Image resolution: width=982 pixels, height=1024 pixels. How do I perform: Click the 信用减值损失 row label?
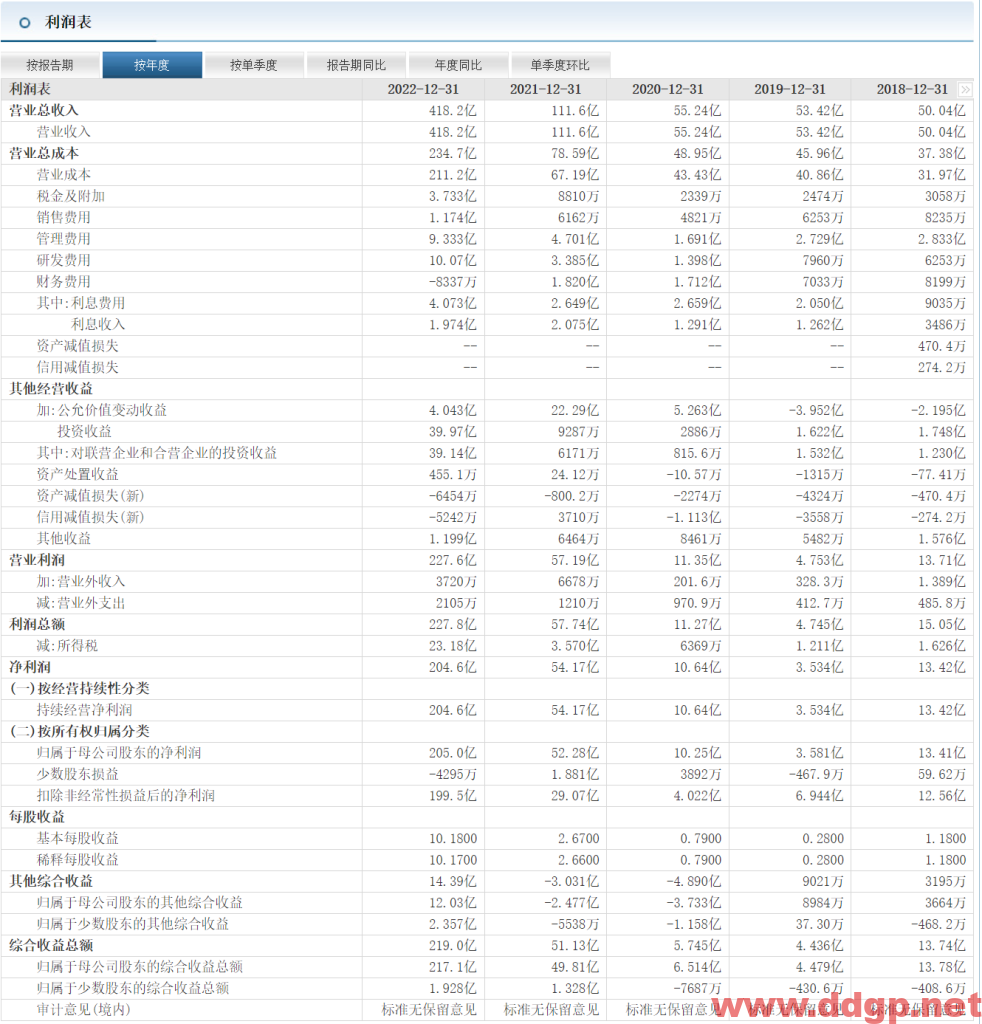tap(77, 367)
